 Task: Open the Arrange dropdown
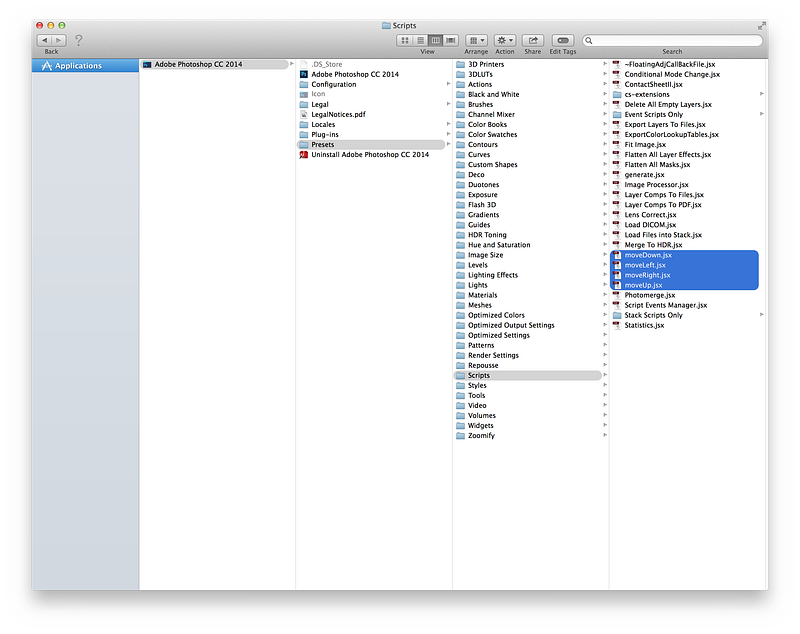477,40
